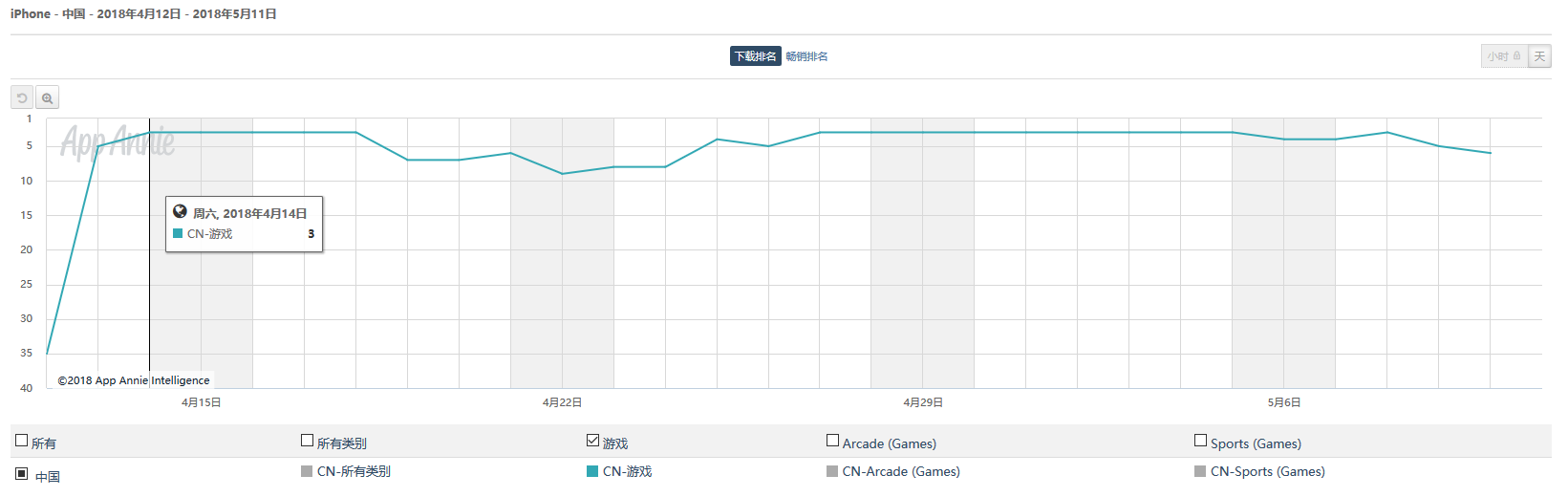
Task: Click the 4月22日 axis label
Action: coord(562,402)
